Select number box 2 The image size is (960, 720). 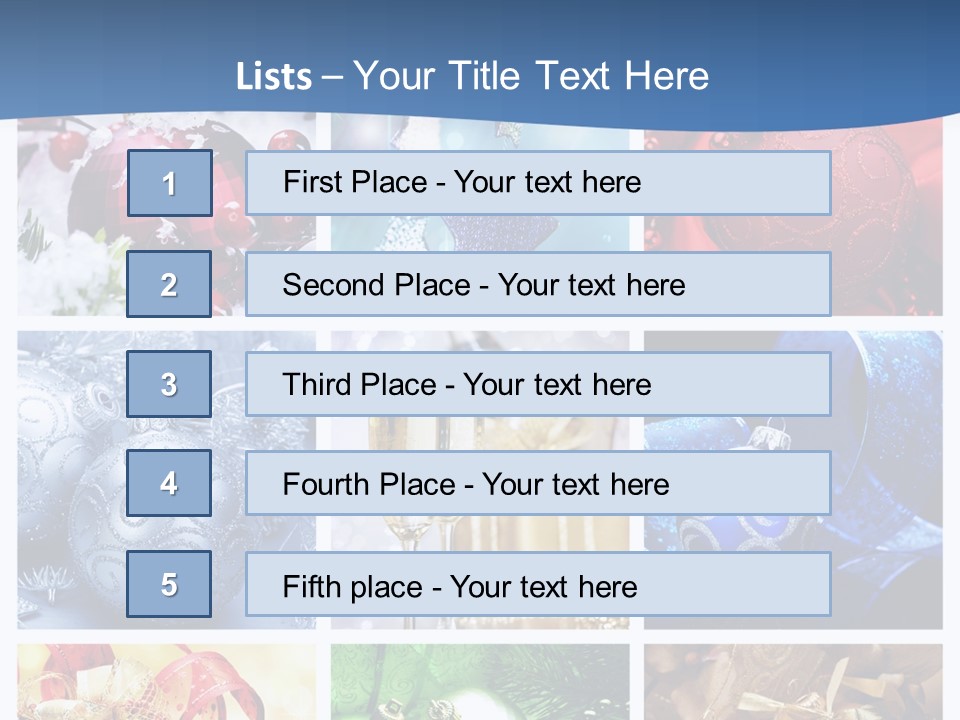(169, 284)
